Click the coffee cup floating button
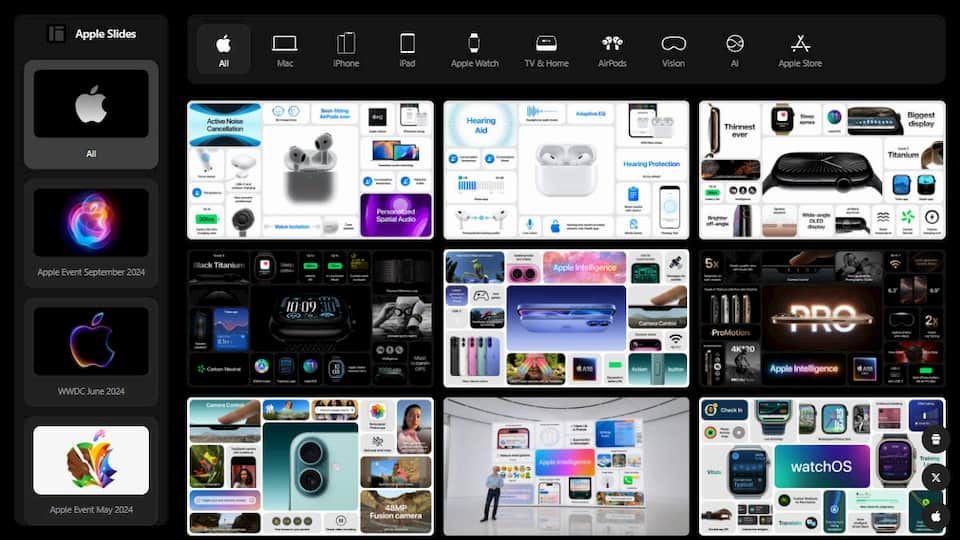The width and height of the screenshot is (960, 540). (936, 439)
